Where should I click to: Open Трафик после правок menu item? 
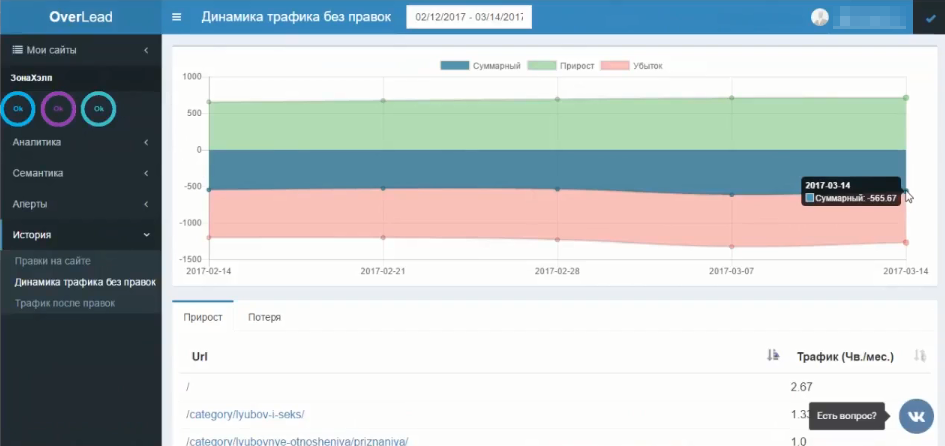[65, 303]
